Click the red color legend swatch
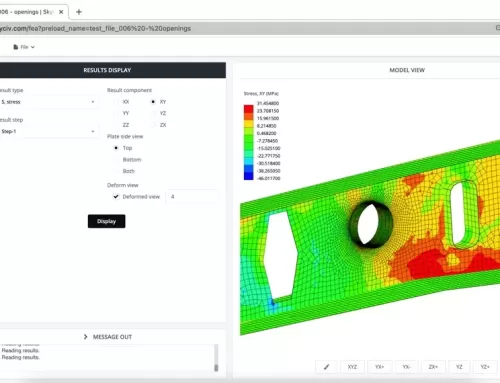This screenshot has width=500, height=383. pyautogui.click(x=249, y=109)
